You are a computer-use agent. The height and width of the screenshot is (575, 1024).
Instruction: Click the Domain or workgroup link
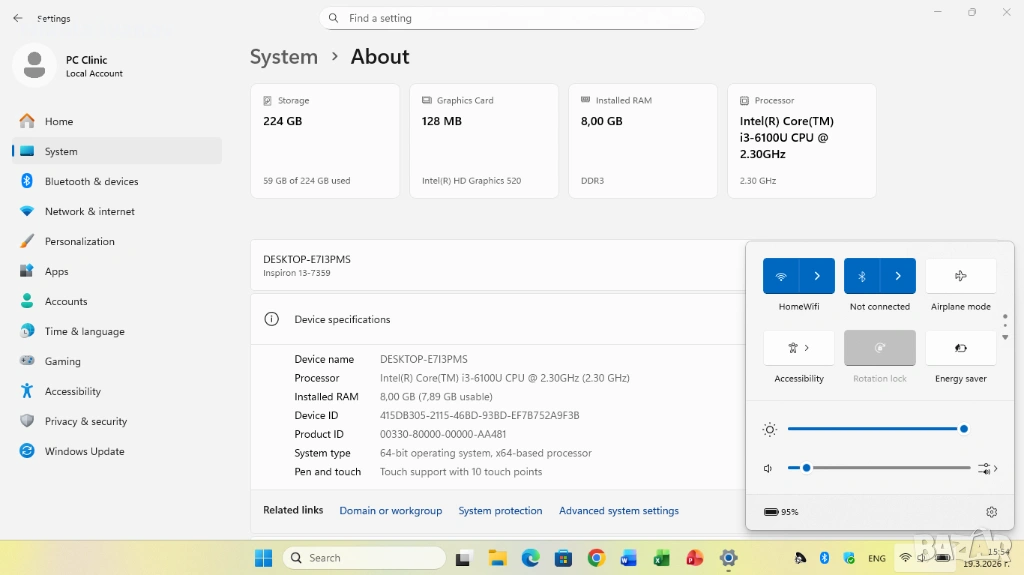390,511
